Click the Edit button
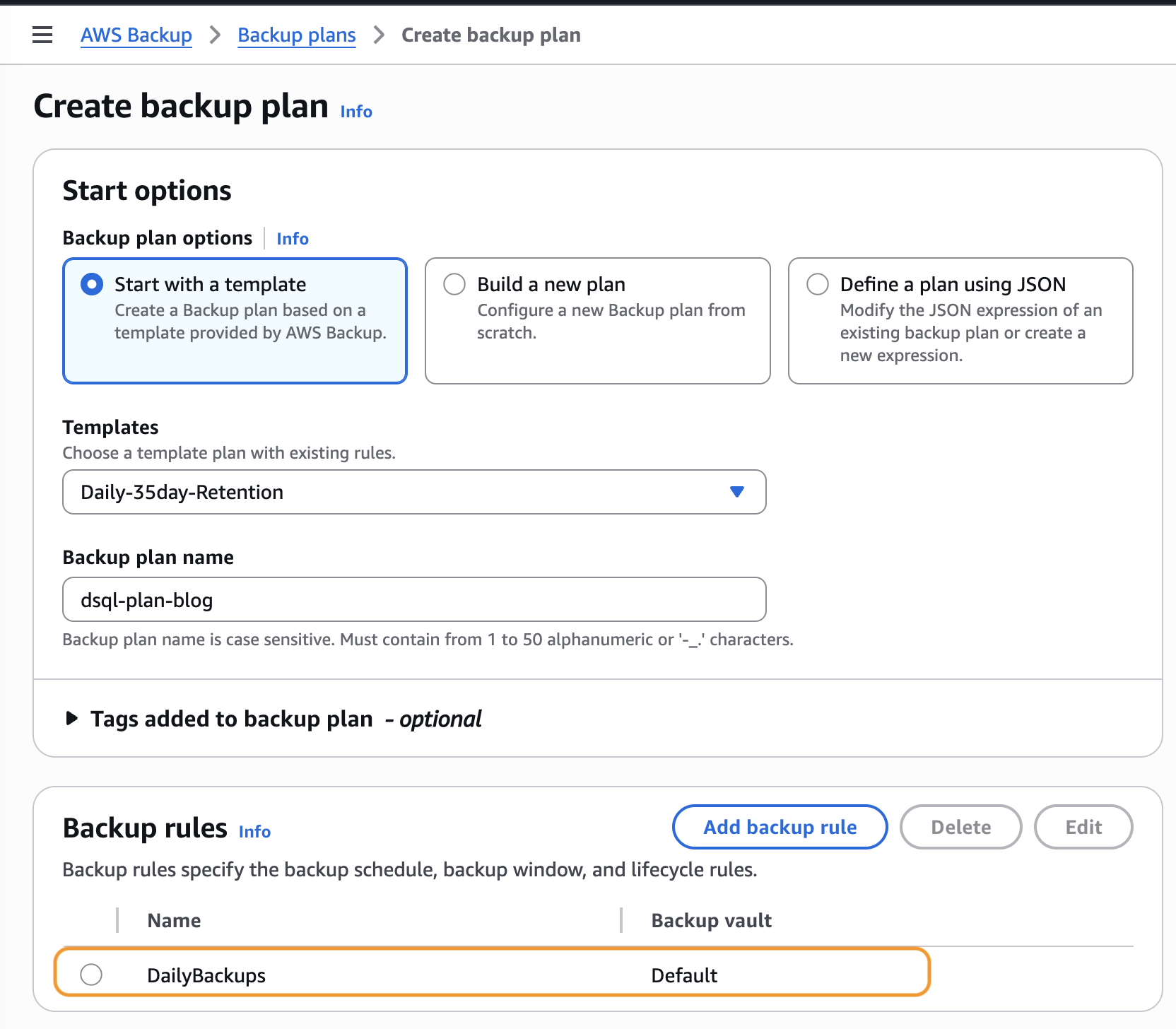 (1083, 827)
